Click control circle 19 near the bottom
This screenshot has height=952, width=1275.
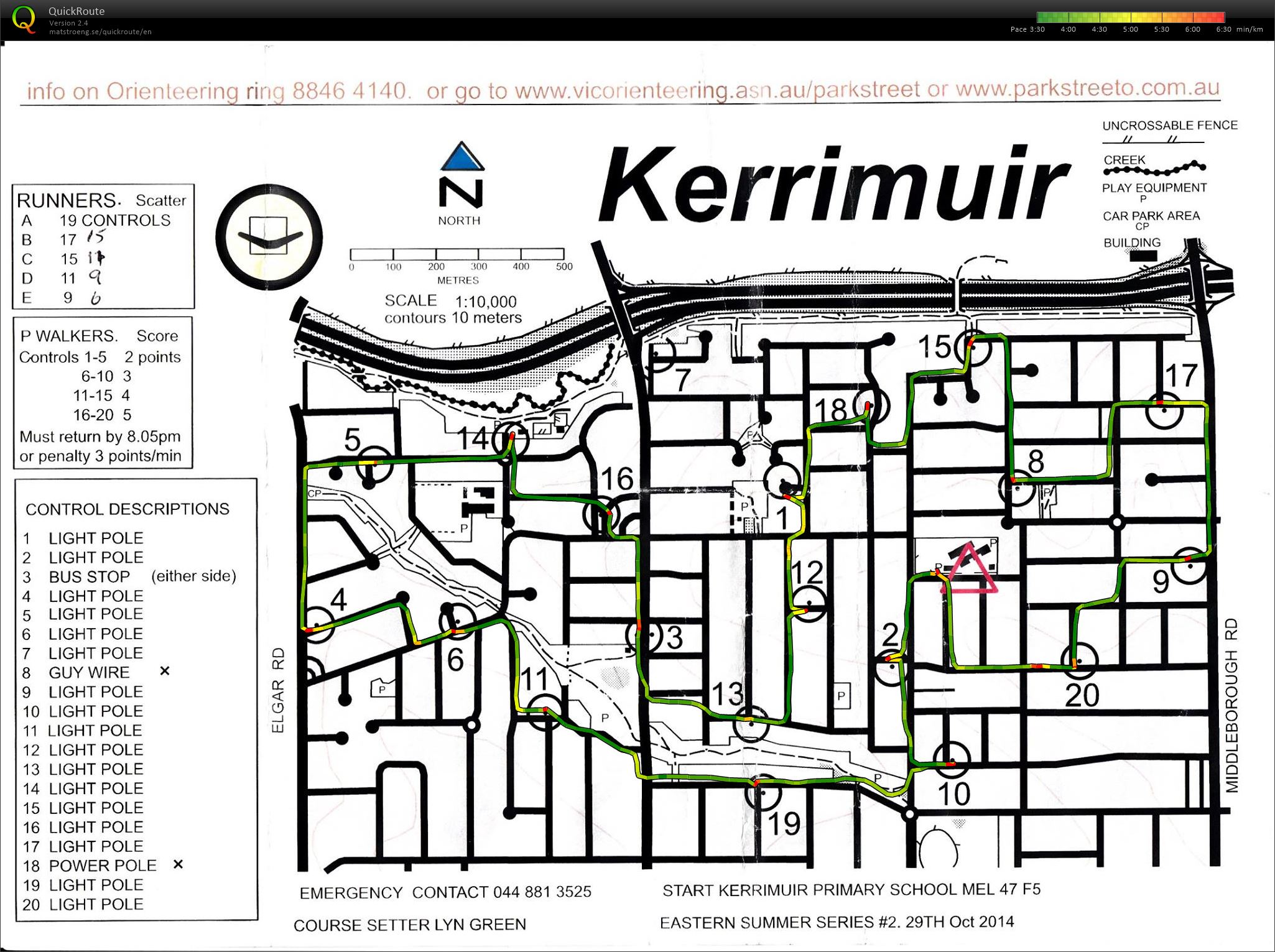[x=763, y=792]
